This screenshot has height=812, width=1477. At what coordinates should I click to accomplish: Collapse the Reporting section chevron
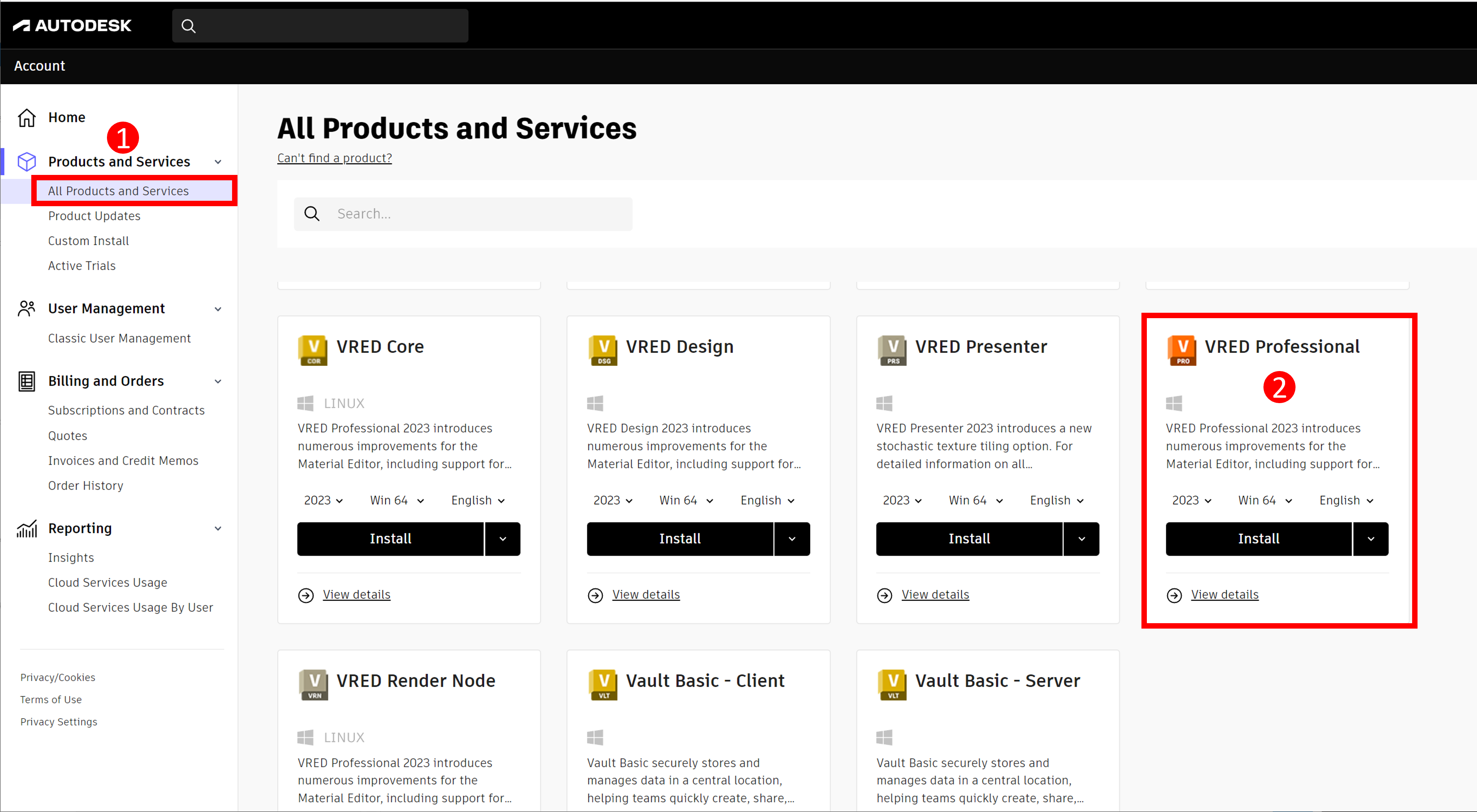point(218,529)
